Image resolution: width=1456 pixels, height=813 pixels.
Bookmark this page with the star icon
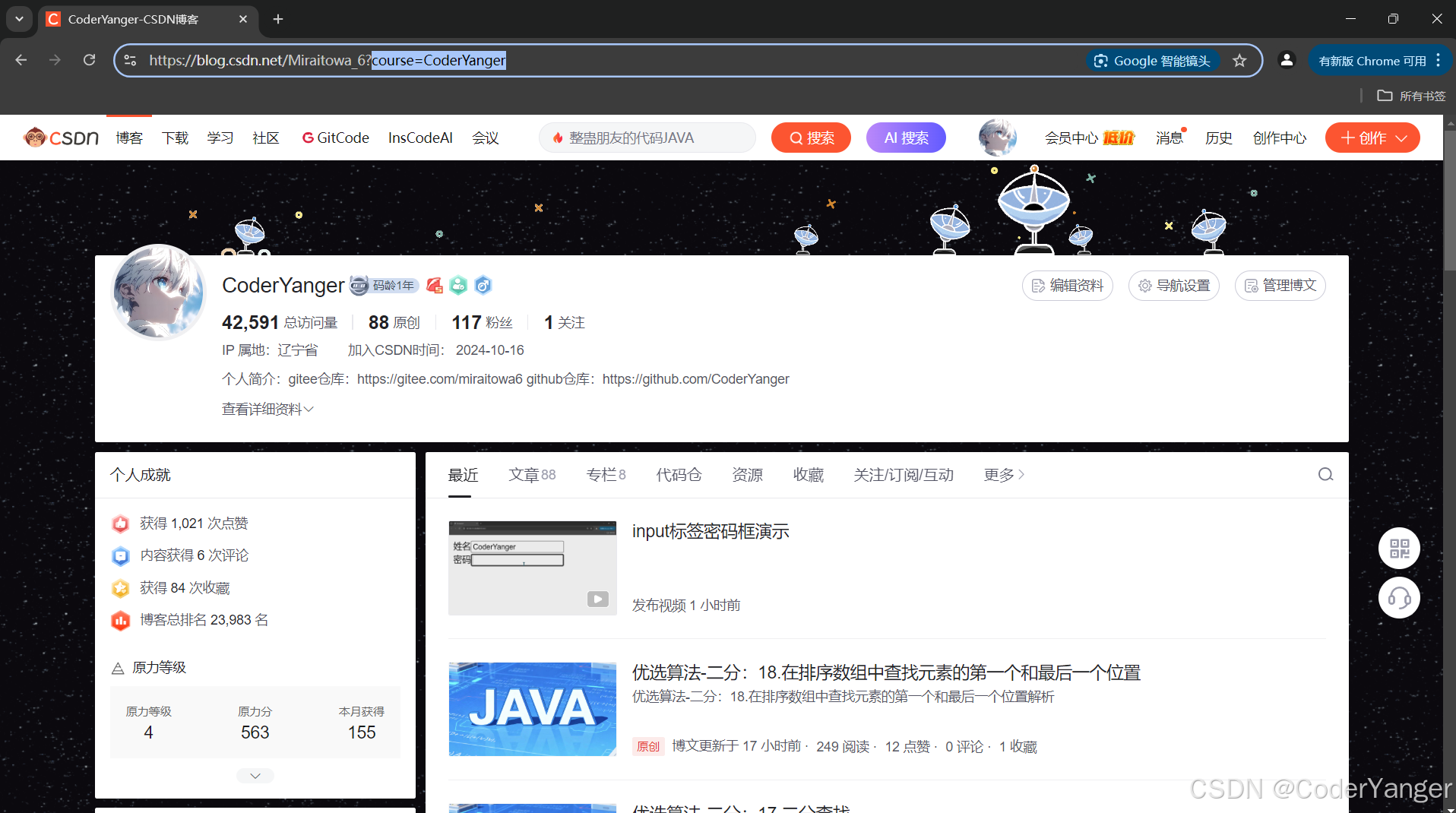point(1239,60)
